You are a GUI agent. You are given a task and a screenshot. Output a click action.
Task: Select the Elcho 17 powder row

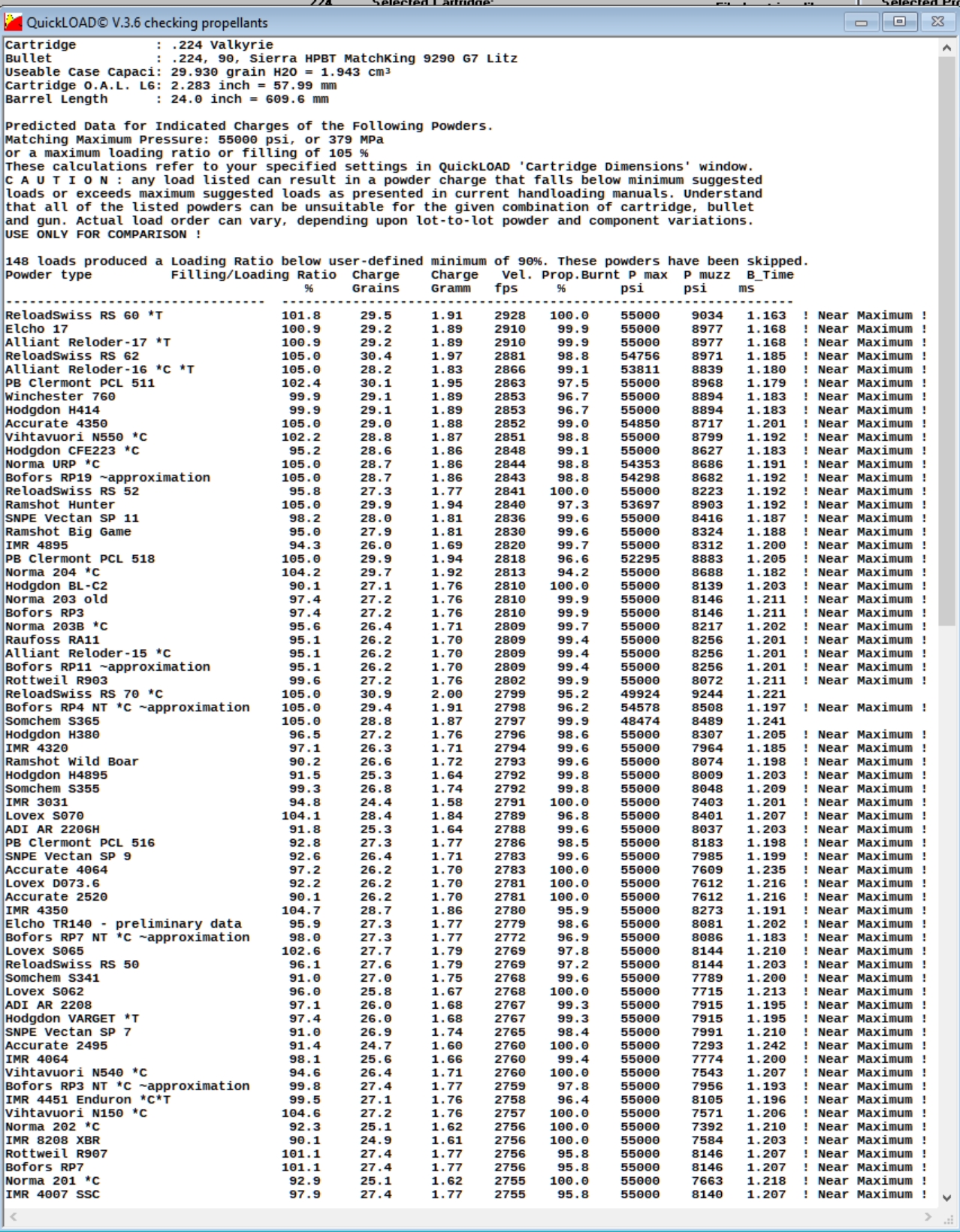[x=466, y=329]
